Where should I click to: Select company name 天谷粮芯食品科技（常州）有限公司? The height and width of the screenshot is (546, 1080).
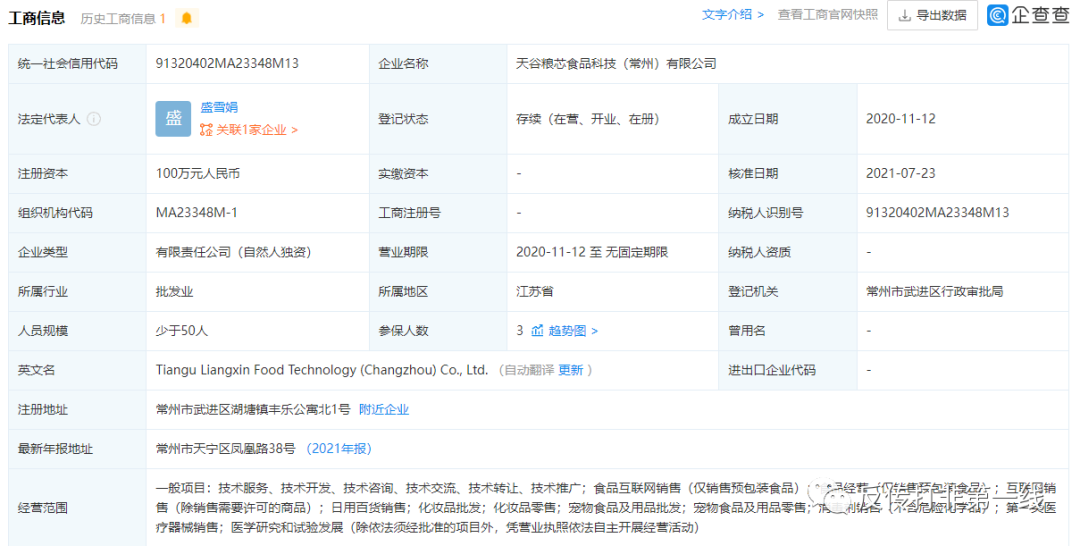(x=616, y=63)
